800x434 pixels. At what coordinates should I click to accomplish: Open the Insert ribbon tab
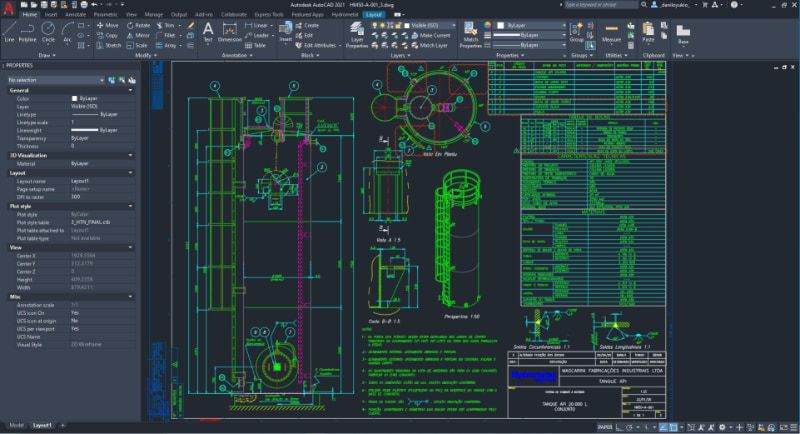pos(51,15)
